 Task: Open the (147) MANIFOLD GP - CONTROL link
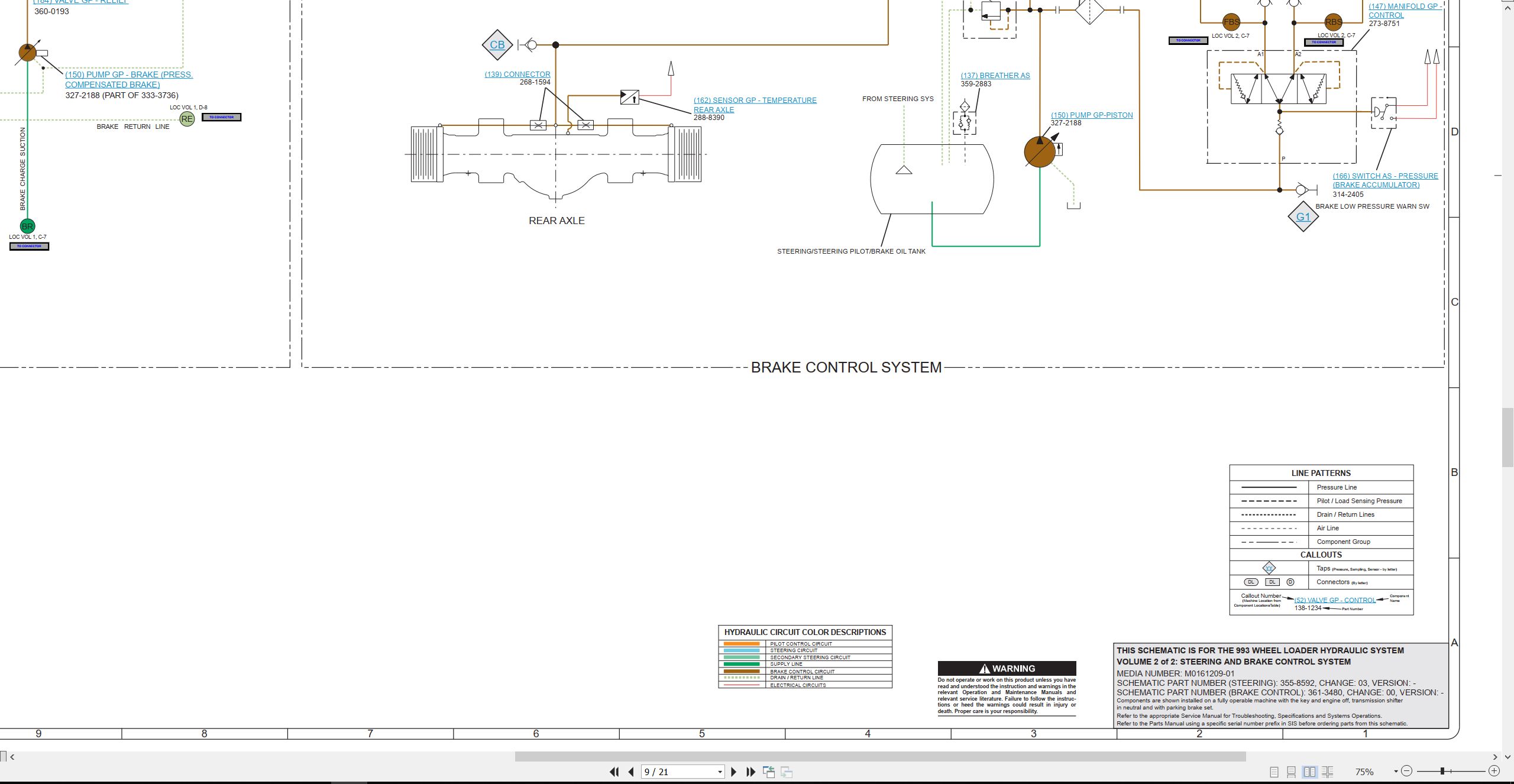point(1405,11)
